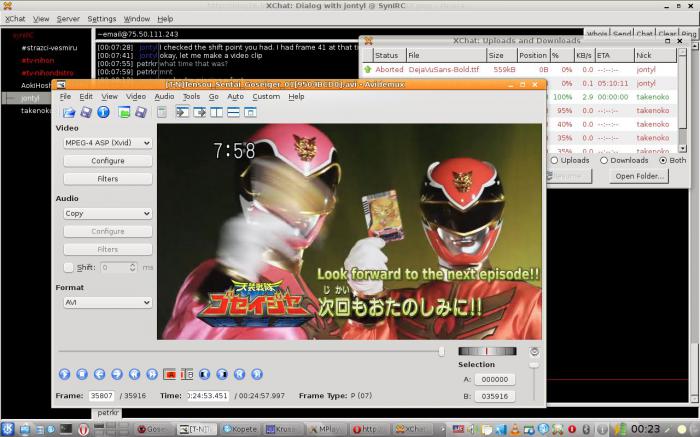Select the input preview mode icon
The height and width of the screenshot is (437, 700).
point(182,112)
